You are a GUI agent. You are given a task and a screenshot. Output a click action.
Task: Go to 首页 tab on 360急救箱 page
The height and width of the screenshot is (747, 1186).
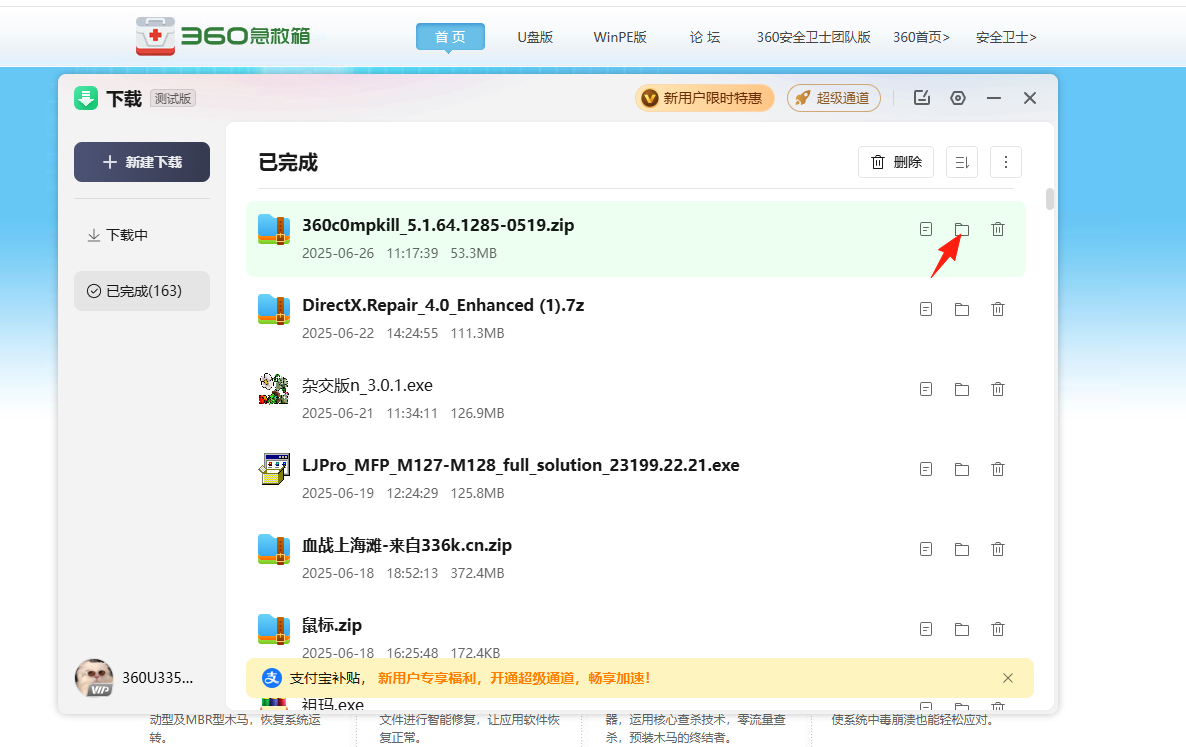(x=450, y=37)
